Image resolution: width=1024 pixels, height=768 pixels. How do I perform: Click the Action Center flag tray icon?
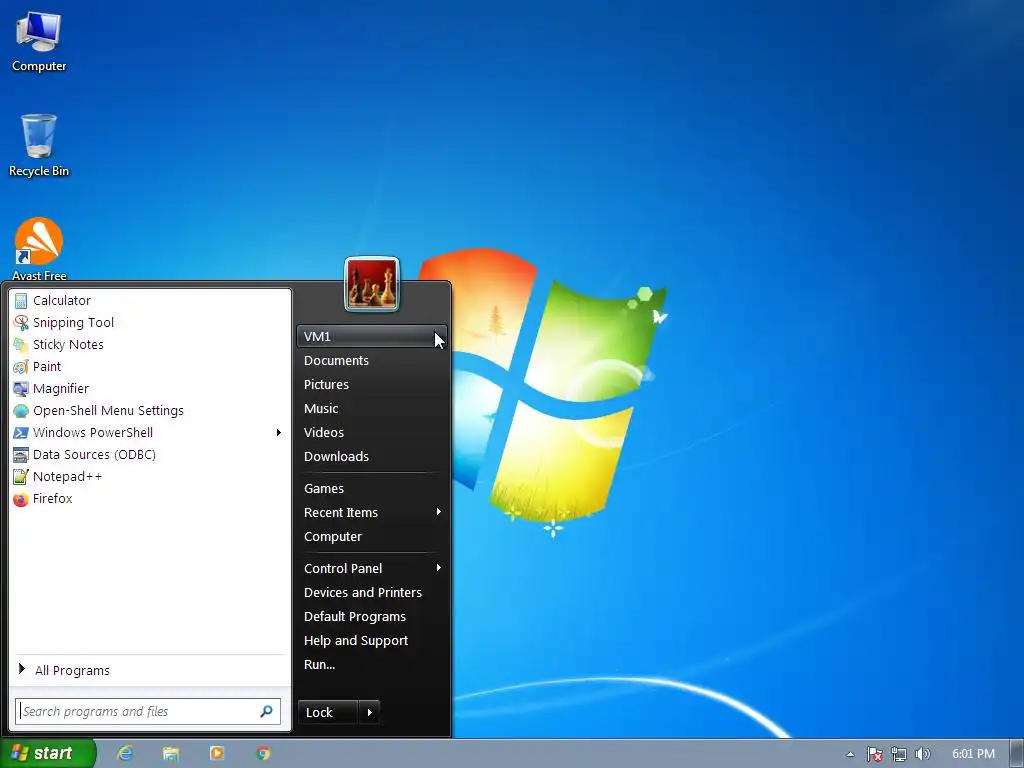(x=874, y=754)
